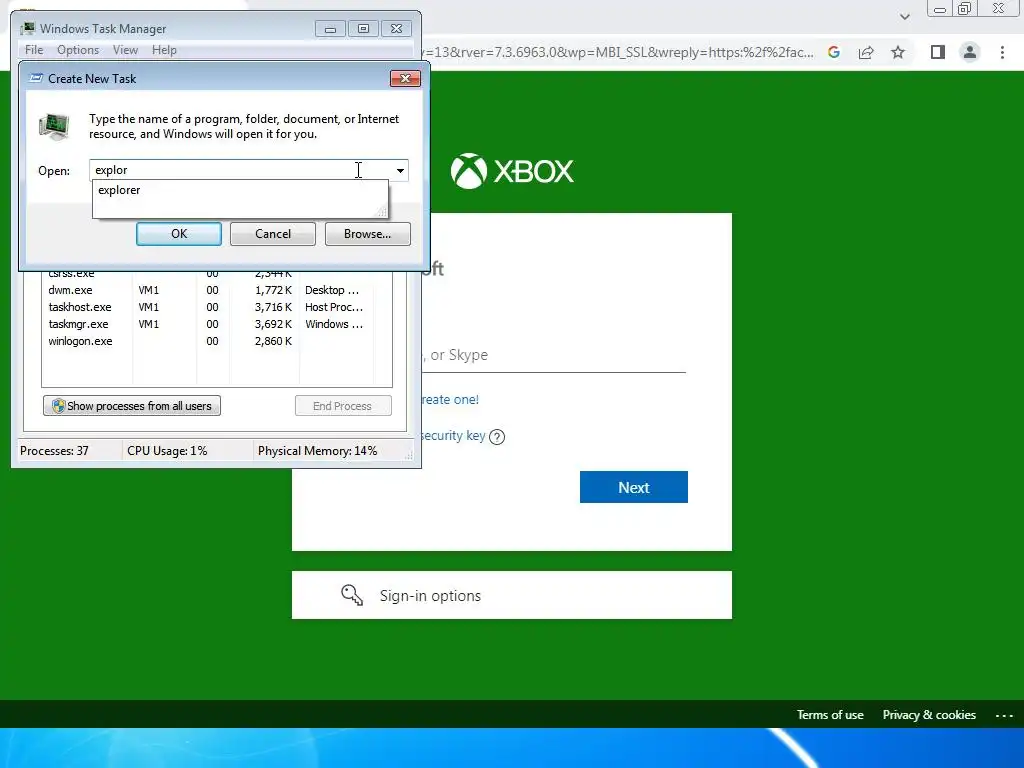The image size is (1024, 768).
Task: Open the browser profile avatar icon
Action: (x=970, y=52)
